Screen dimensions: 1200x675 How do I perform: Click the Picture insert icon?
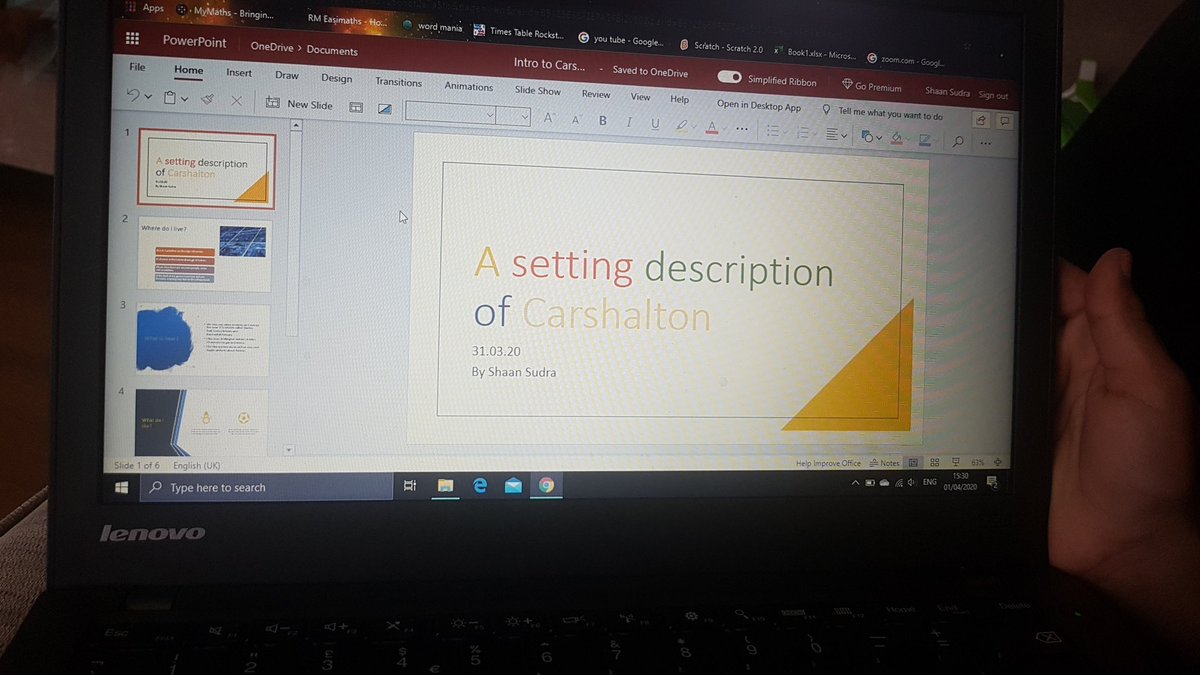point(385,108)
